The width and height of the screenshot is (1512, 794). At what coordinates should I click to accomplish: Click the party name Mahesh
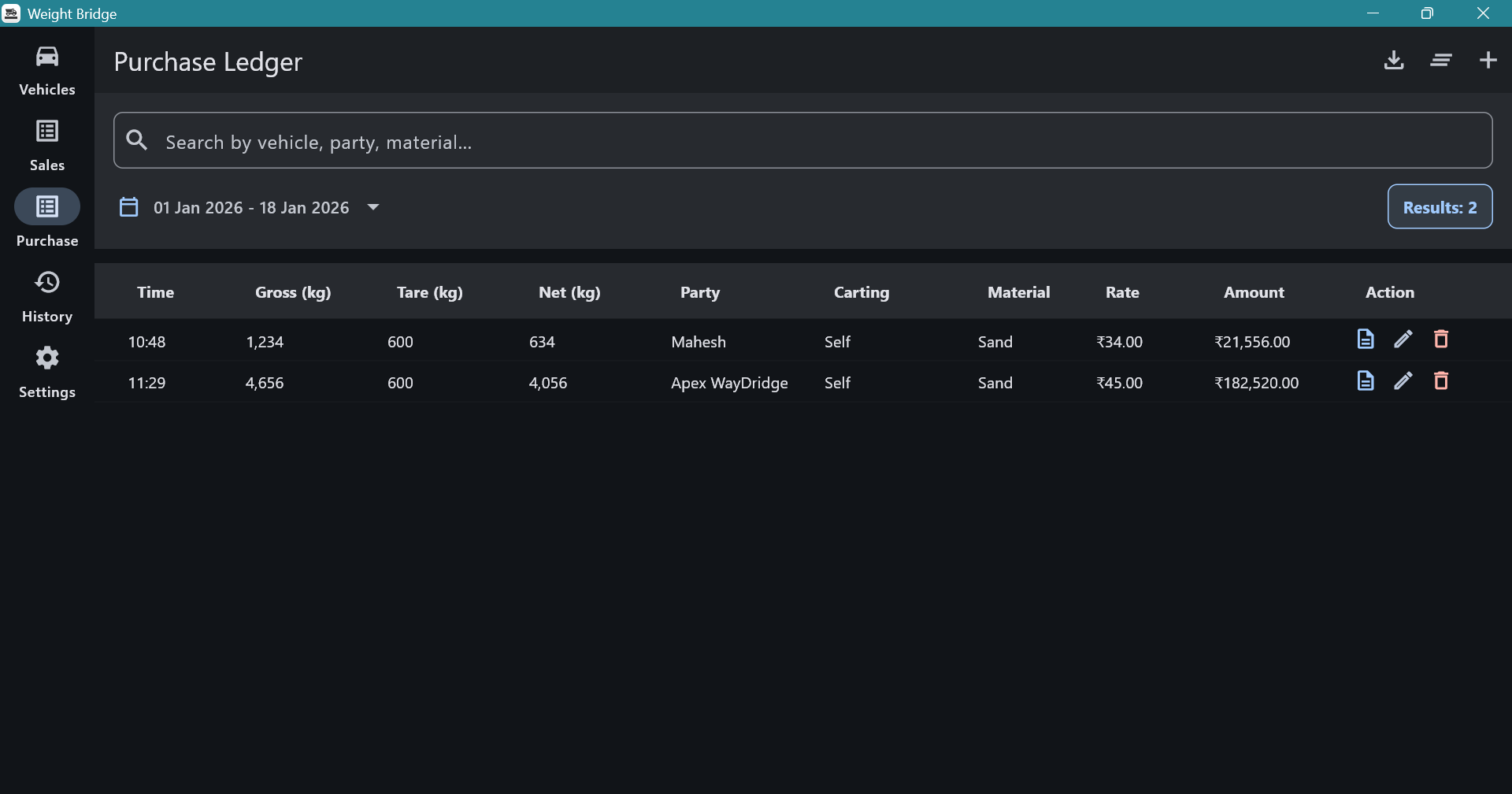click(699, 342)
